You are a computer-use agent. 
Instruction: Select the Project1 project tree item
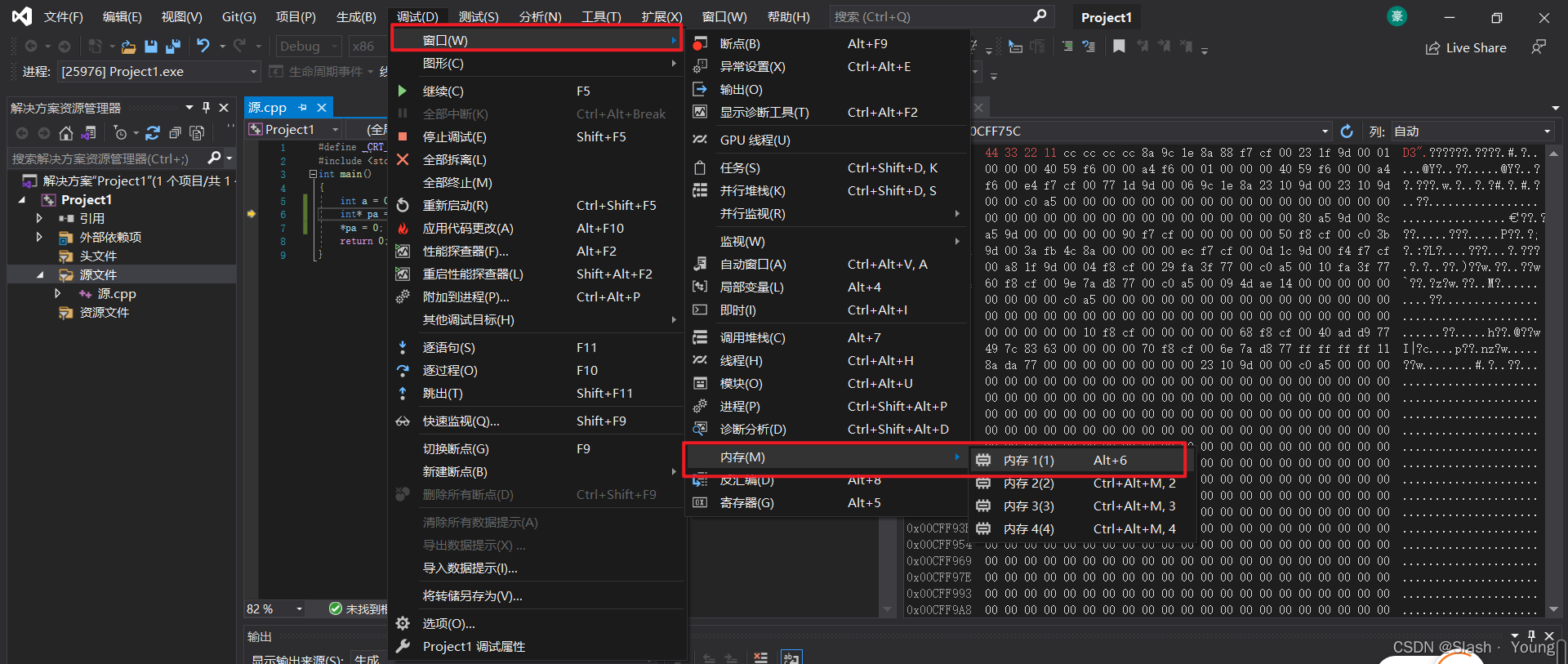tap(87, 199)
